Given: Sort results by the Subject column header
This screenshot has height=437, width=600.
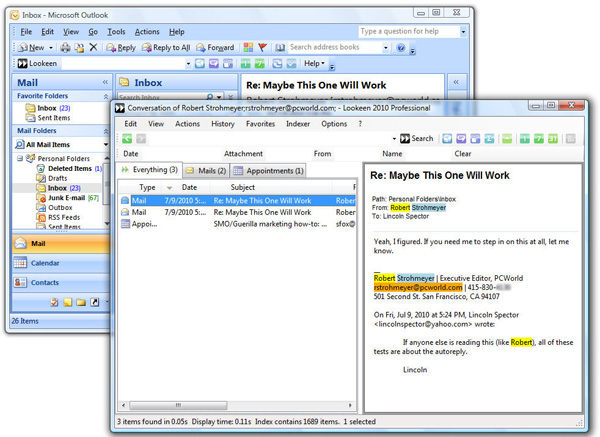Looking at the screenshot, I should click(243, 188).
